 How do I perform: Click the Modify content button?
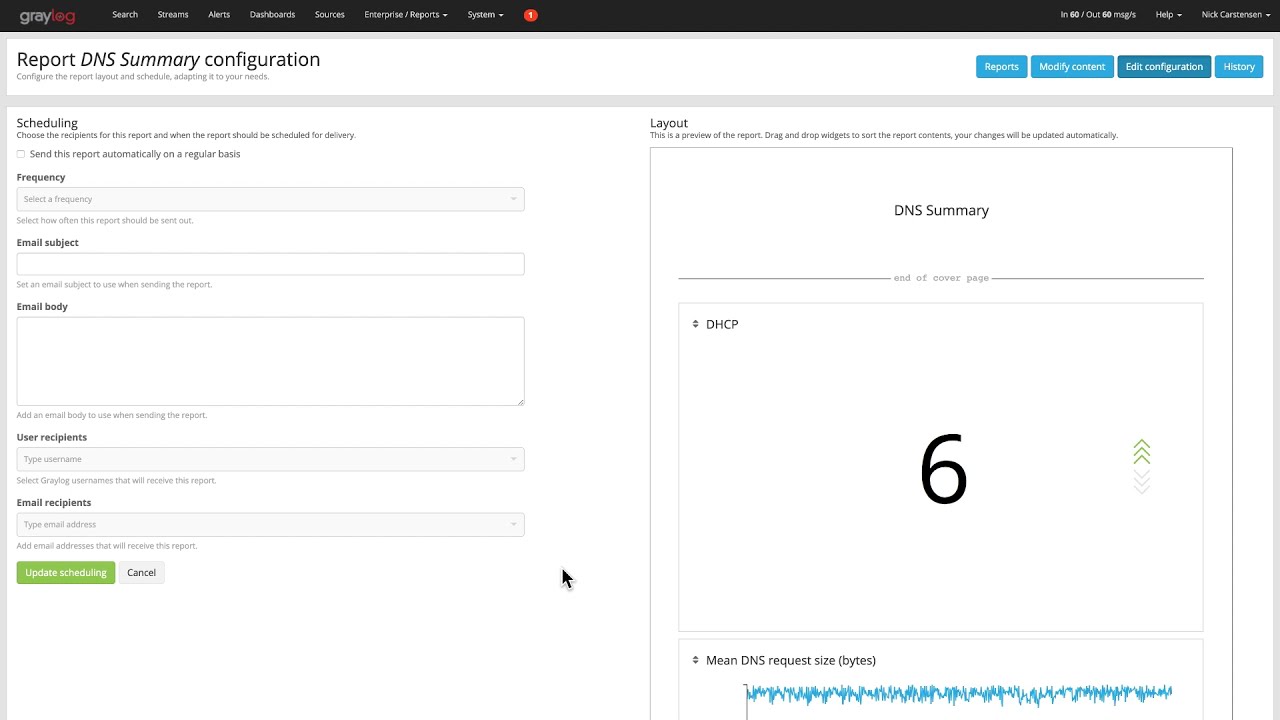[1072, 67]
